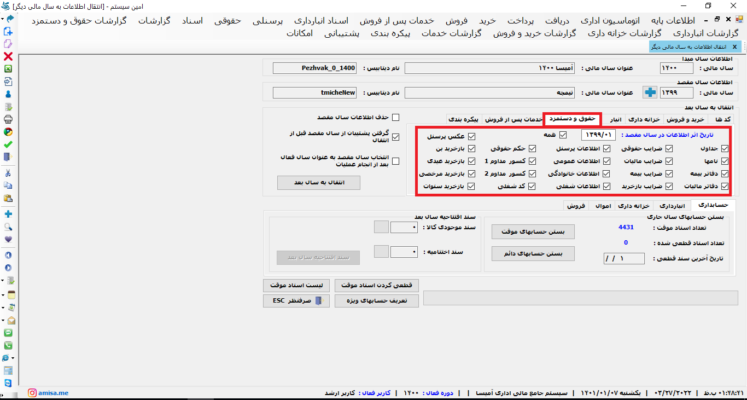The height and width of the screenshot is (400, 747).
Task: Click the red X icon in left toolbar
Action: coord(8,57)
